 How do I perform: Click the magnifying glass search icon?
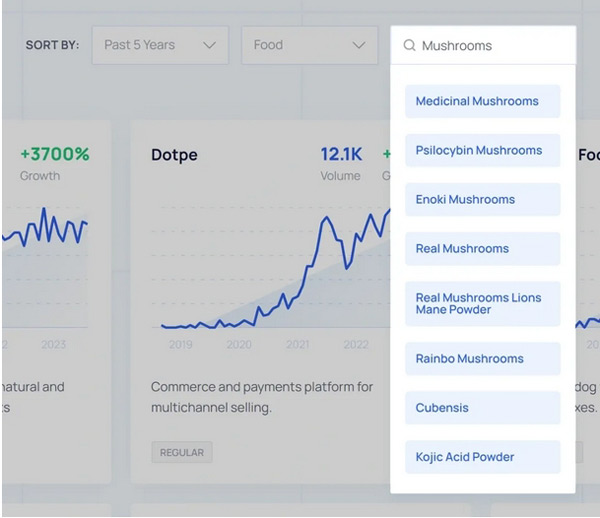coord(409,46)
